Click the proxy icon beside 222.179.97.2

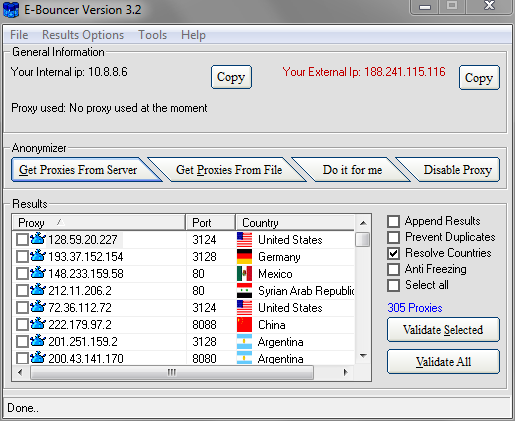[x=38, y=324]
